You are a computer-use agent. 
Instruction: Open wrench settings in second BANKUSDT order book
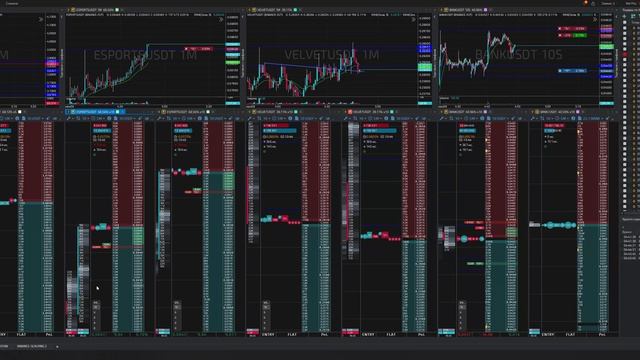532,118
